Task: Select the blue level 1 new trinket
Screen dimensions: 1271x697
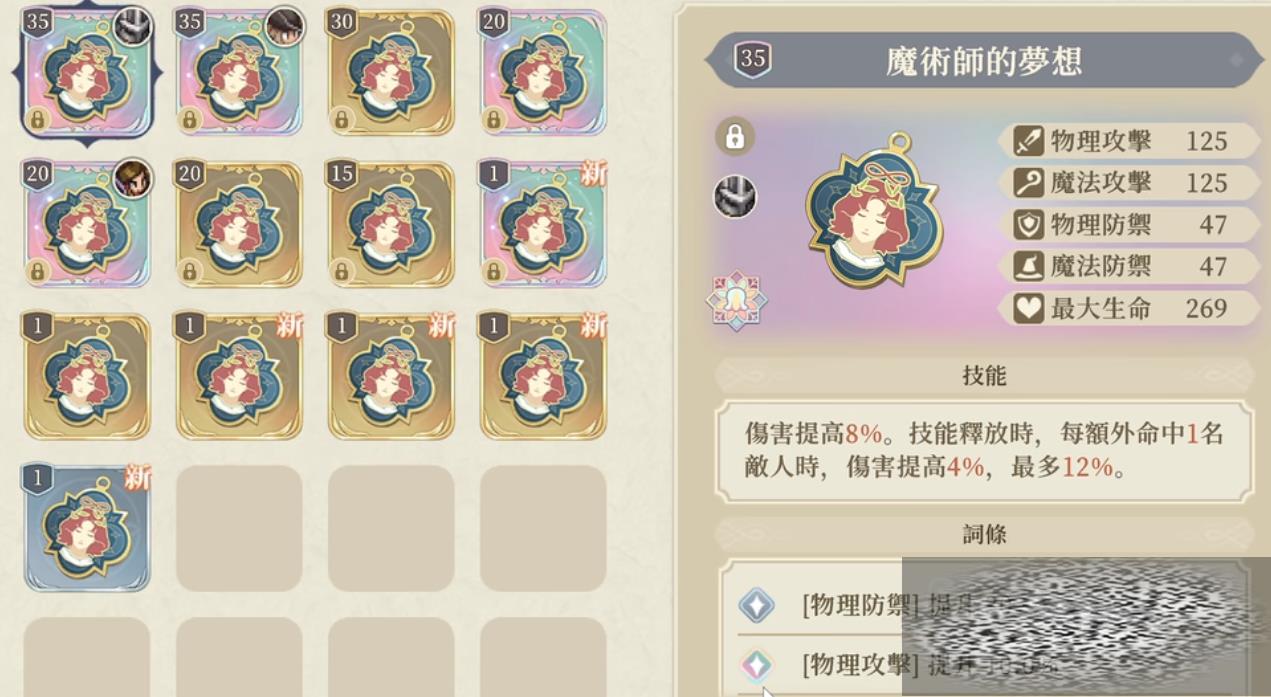Action: (87, 529)
